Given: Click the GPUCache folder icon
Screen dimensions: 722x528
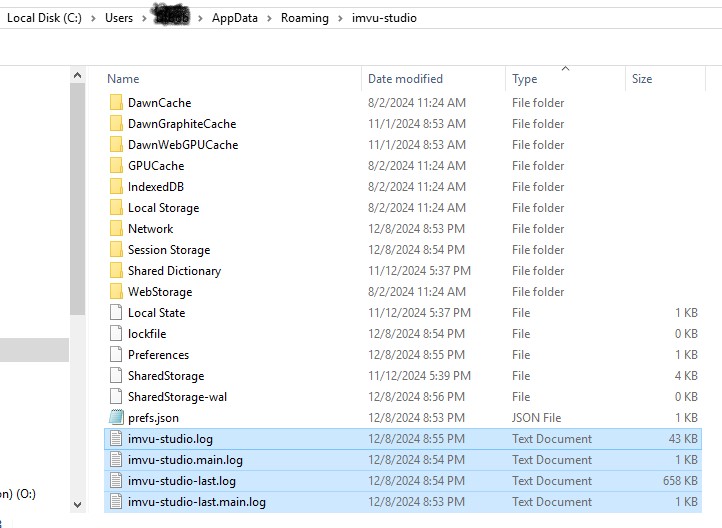Looking at the screenshot, I should [116, 166].
